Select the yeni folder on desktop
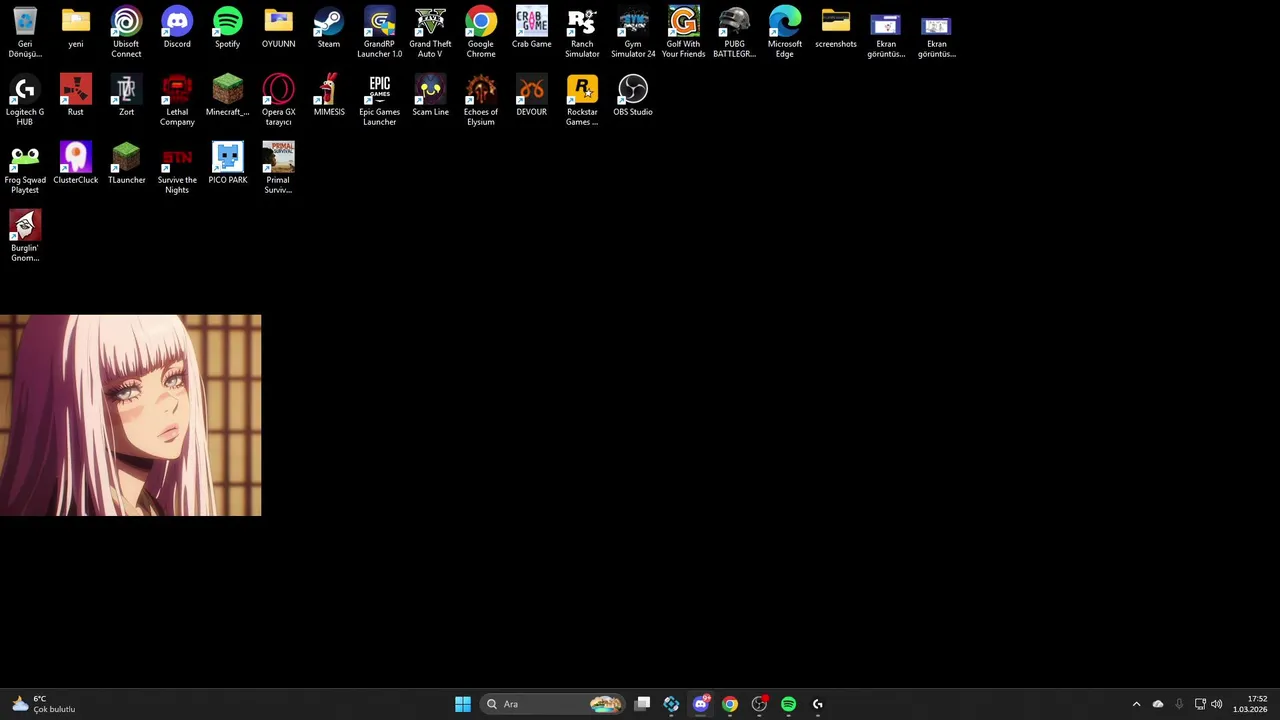The image size is (1280, 720). [x=76, y=28]
